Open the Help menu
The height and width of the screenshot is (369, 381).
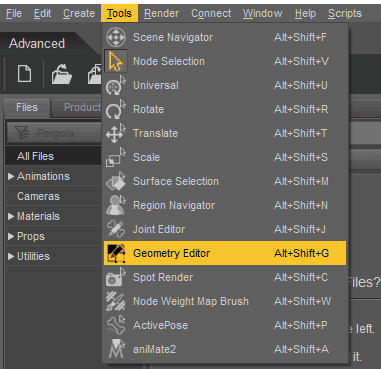[x=305, y=13]
